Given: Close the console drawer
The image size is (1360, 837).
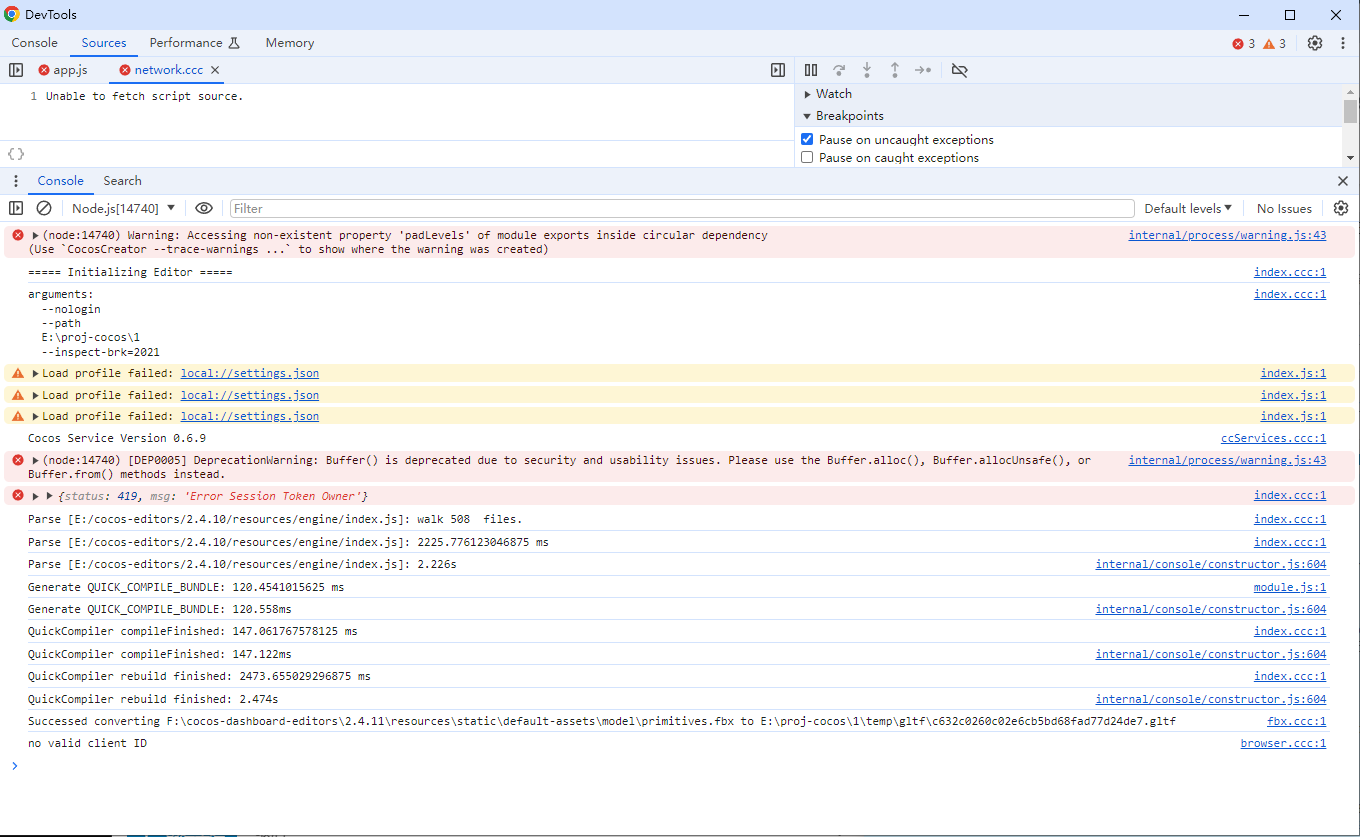Looking at the screenshot, I should 1343,181.
